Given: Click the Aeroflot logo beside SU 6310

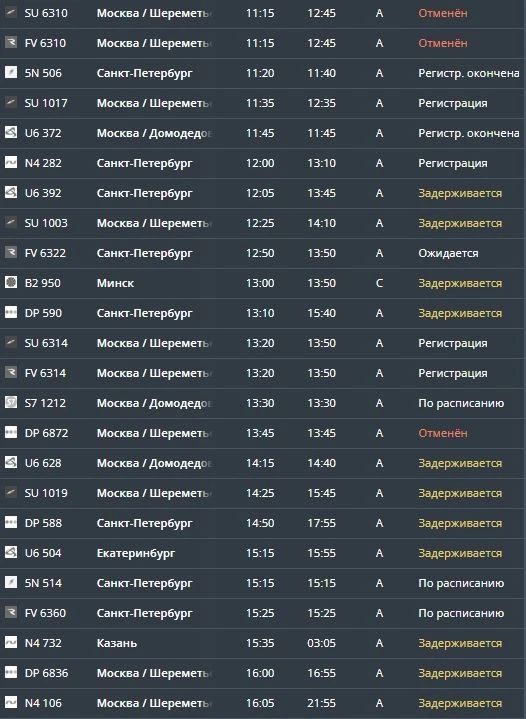Looking at the screenshot, I should [x=11, y=12].
